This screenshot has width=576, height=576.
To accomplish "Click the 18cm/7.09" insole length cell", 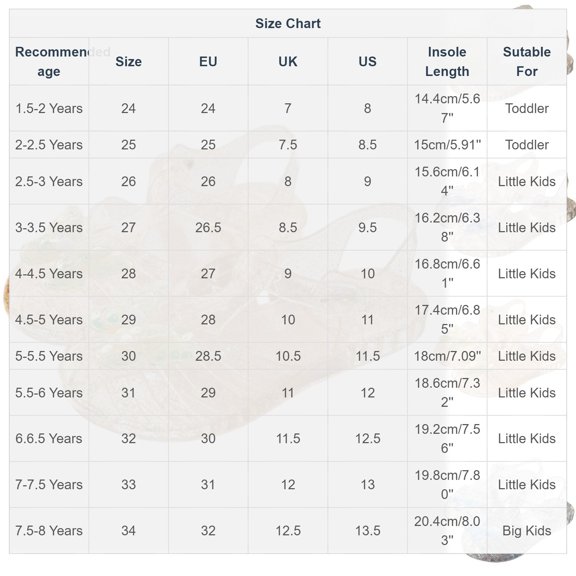I will click(447, 356).
